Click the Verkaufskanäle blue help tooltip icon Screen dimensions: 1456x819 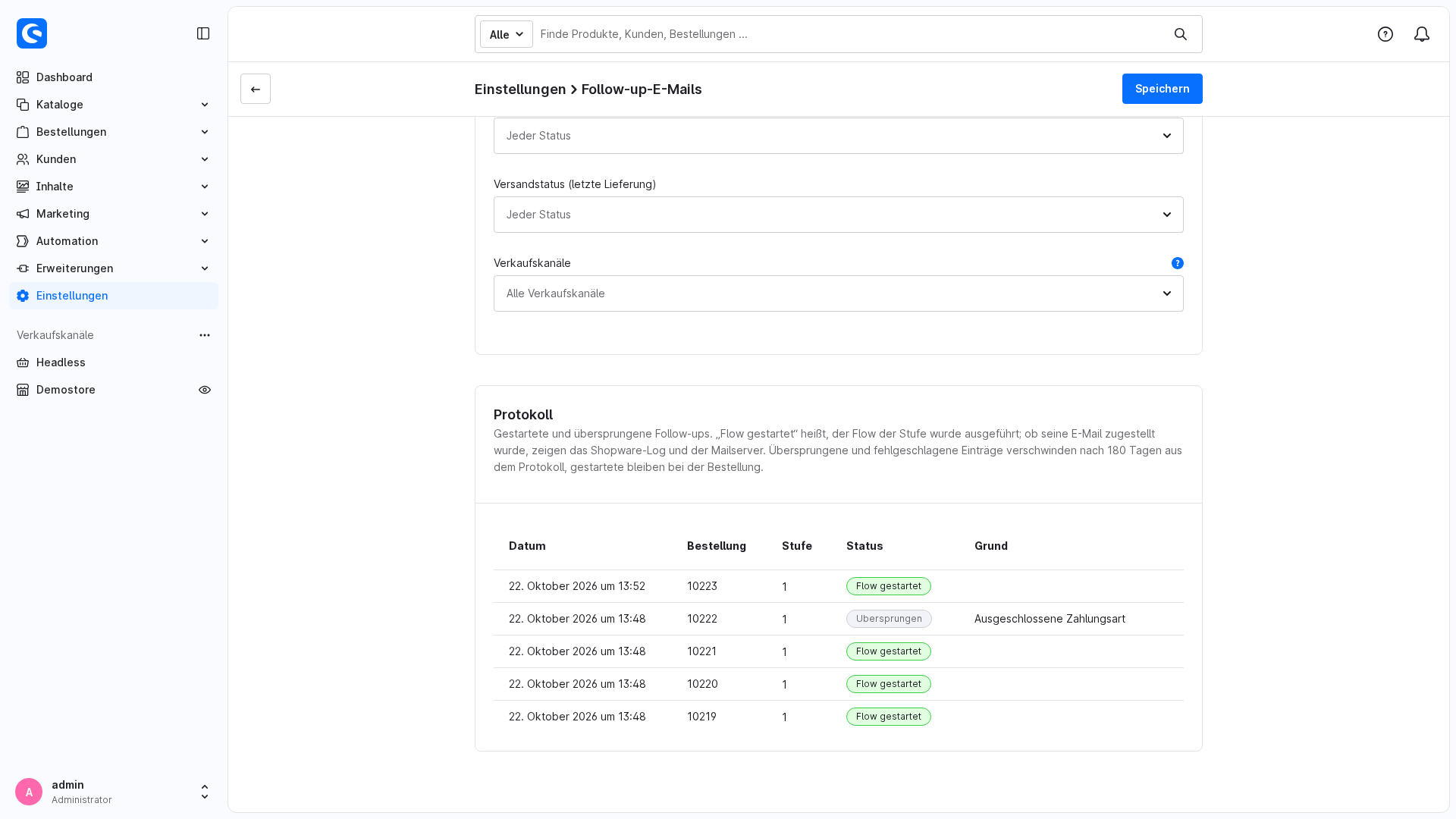point(1178,263)
